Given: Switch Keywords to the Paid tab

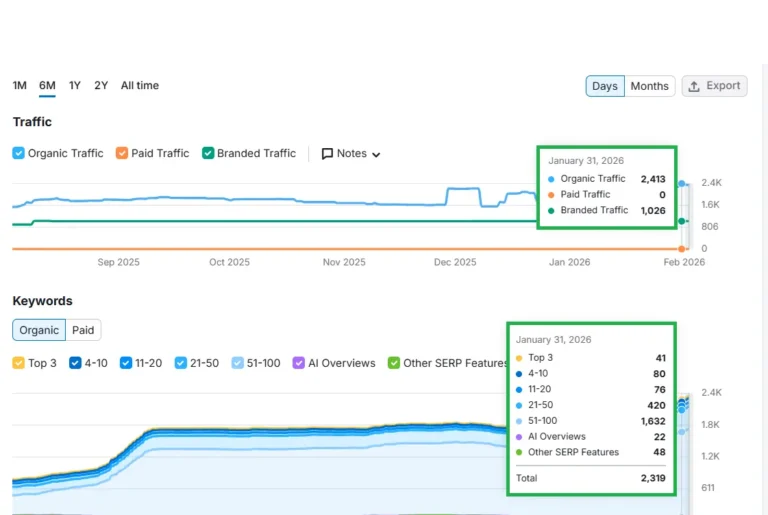Looking at the screenshot, I should tap(83, 330).
